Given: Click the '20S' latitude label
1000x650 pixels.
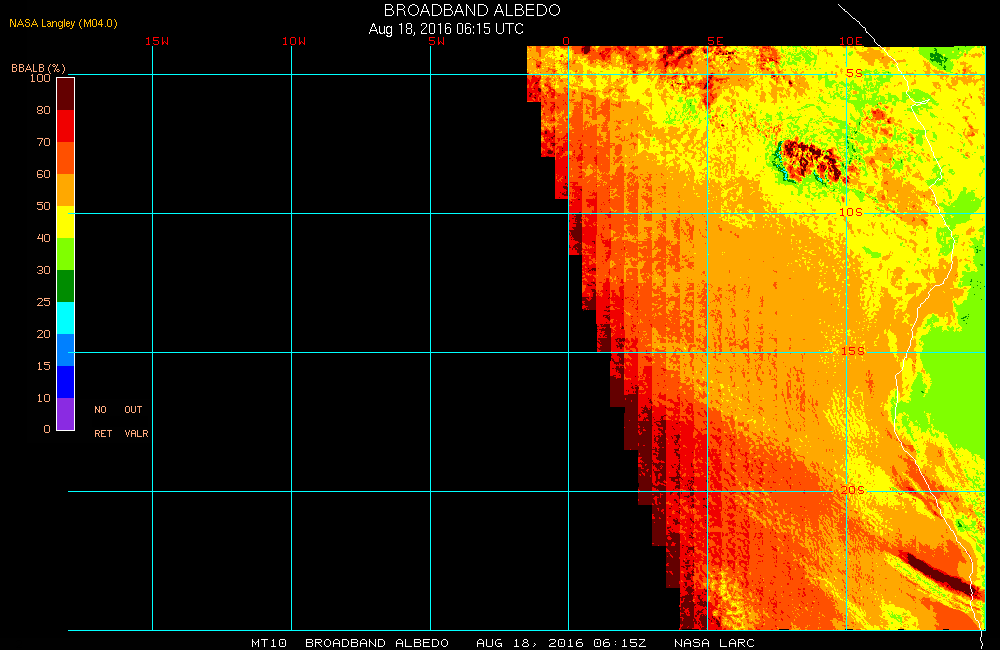Looking at the screenshot, I should pyautogui.click(x=853, y=490).
